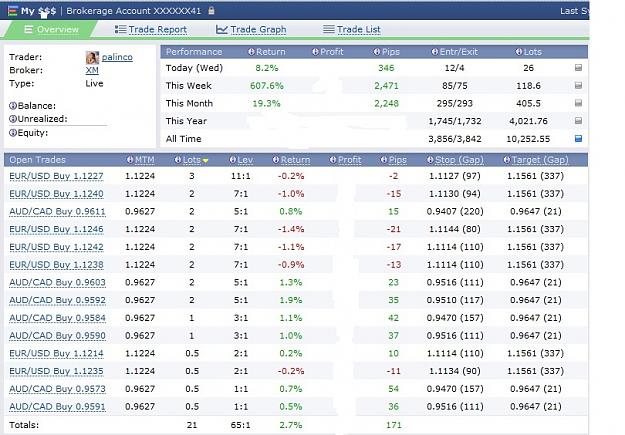Click the info icon next to Unrealized

[x=13, y=119]
